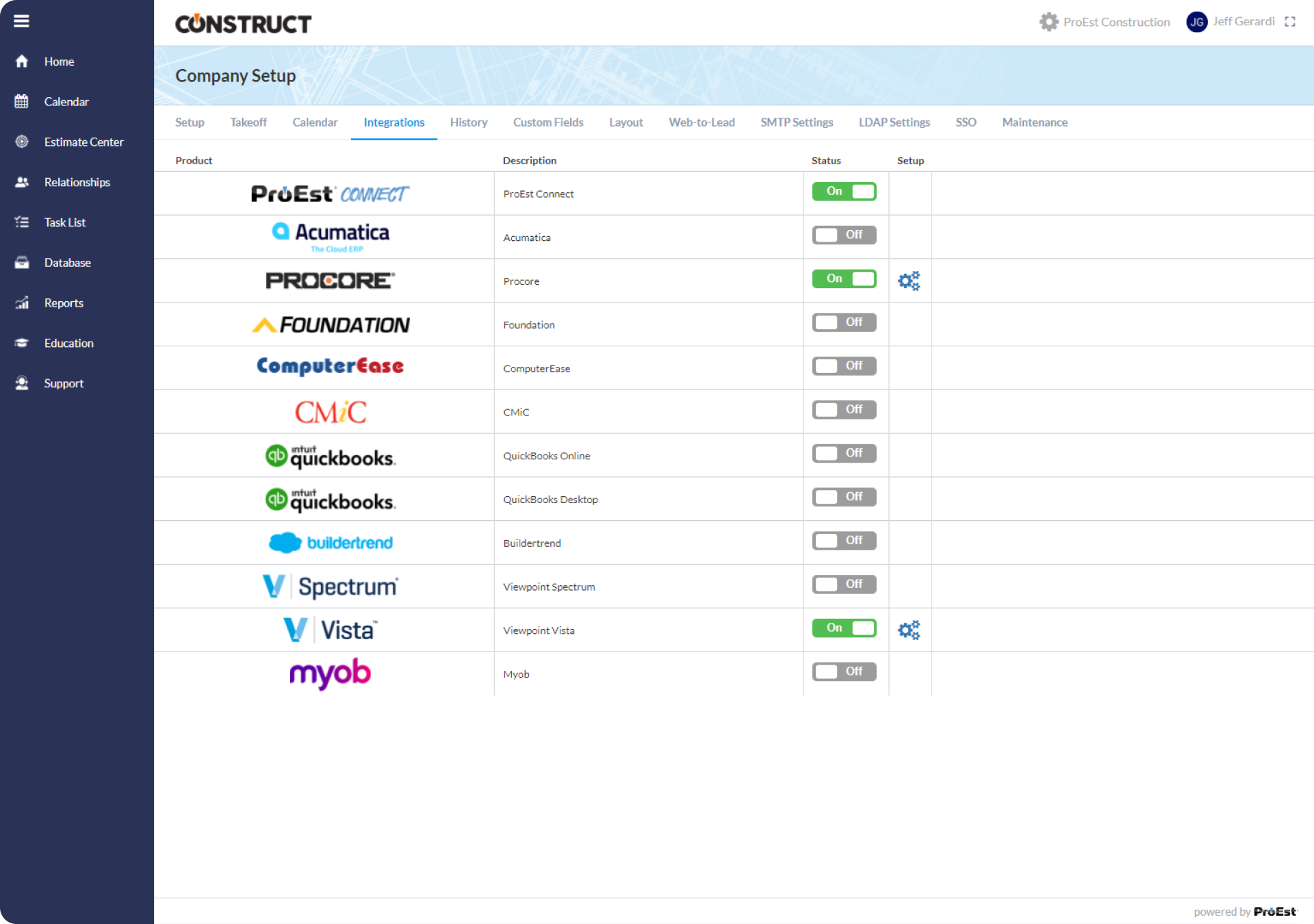Screen dimensions: 1314x924
Task: Open the Support section
Action: click(64, 383)
